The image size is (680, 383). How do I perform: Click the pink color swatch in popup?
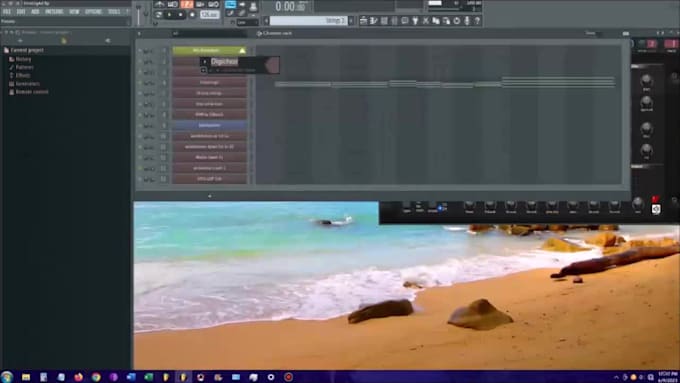click(272, 65)
